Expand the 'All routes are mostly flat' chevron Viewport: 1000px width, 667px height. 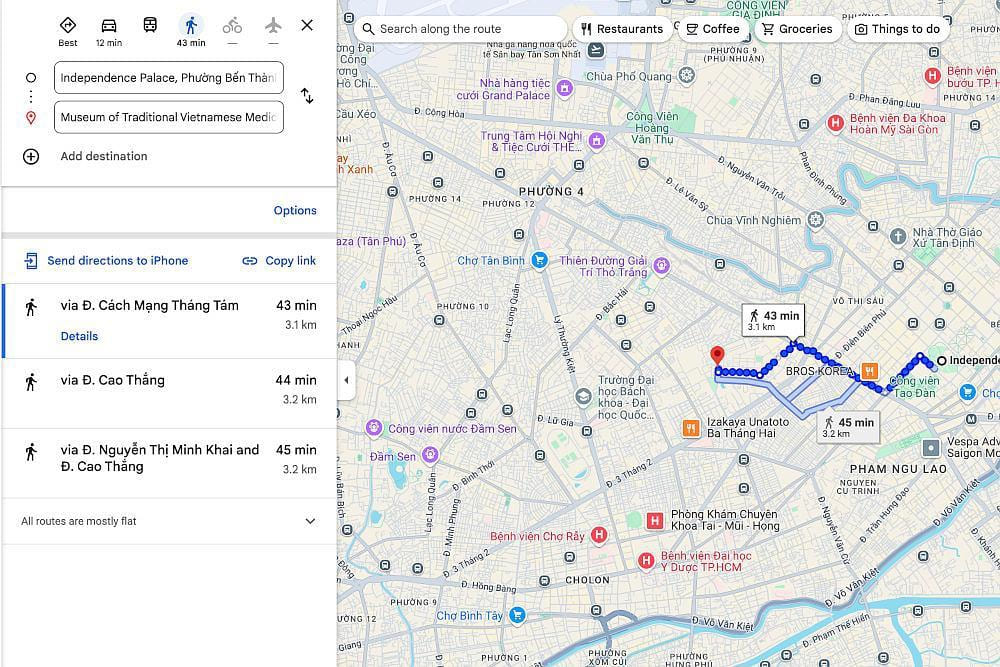(x=310, y=521)
